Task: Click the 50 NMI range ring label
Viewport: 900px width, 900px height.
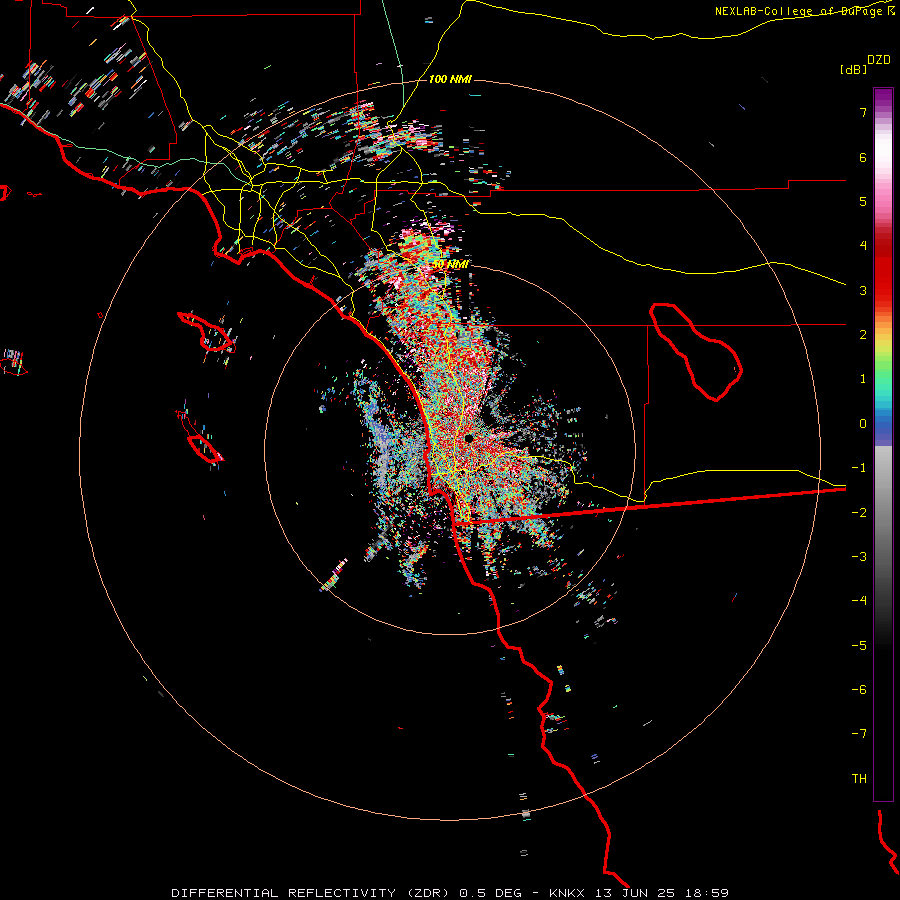Action: click(451, 264)
